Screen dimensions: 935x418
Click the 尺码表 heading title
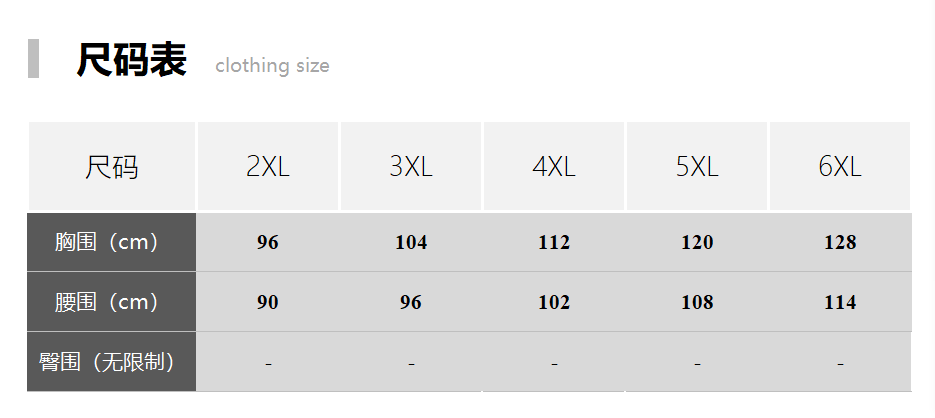point(131,61)
